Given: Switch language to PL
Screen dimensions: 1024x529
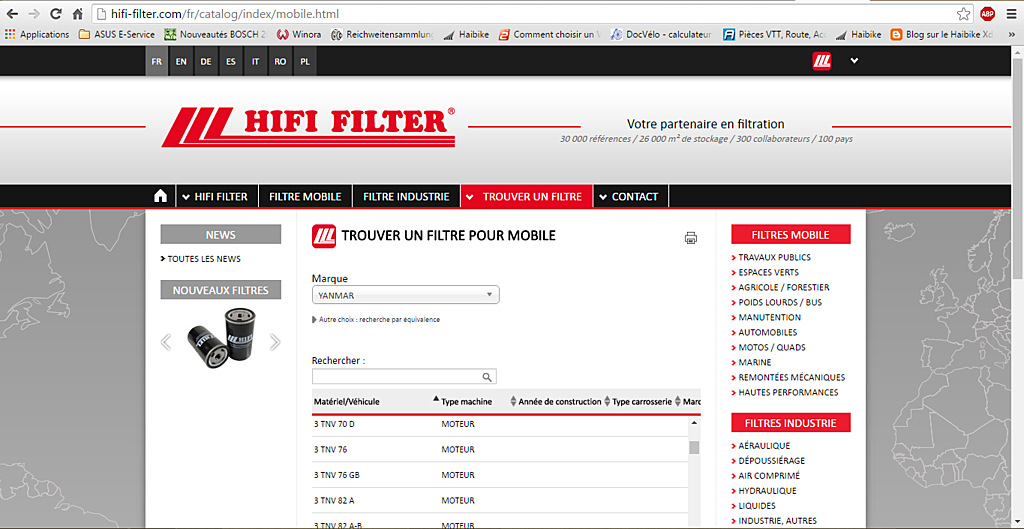Looking at the screenshot, I should (x=305, y=61).
